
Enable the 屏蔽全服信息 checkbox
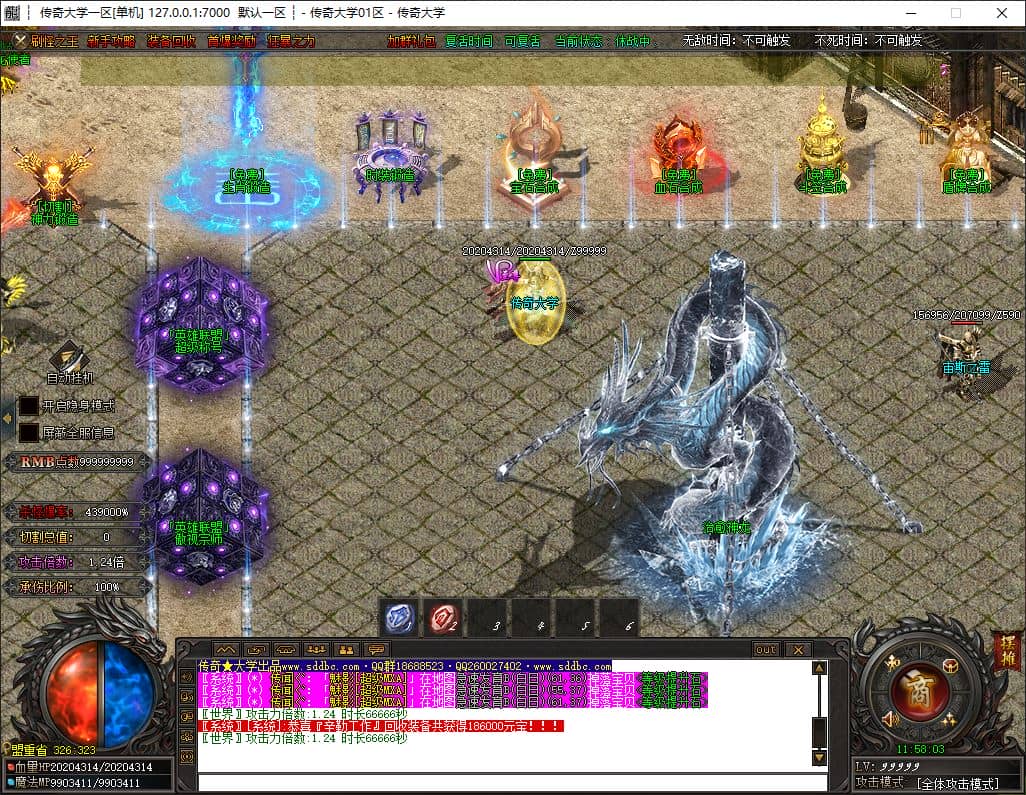tap(29, 433)
